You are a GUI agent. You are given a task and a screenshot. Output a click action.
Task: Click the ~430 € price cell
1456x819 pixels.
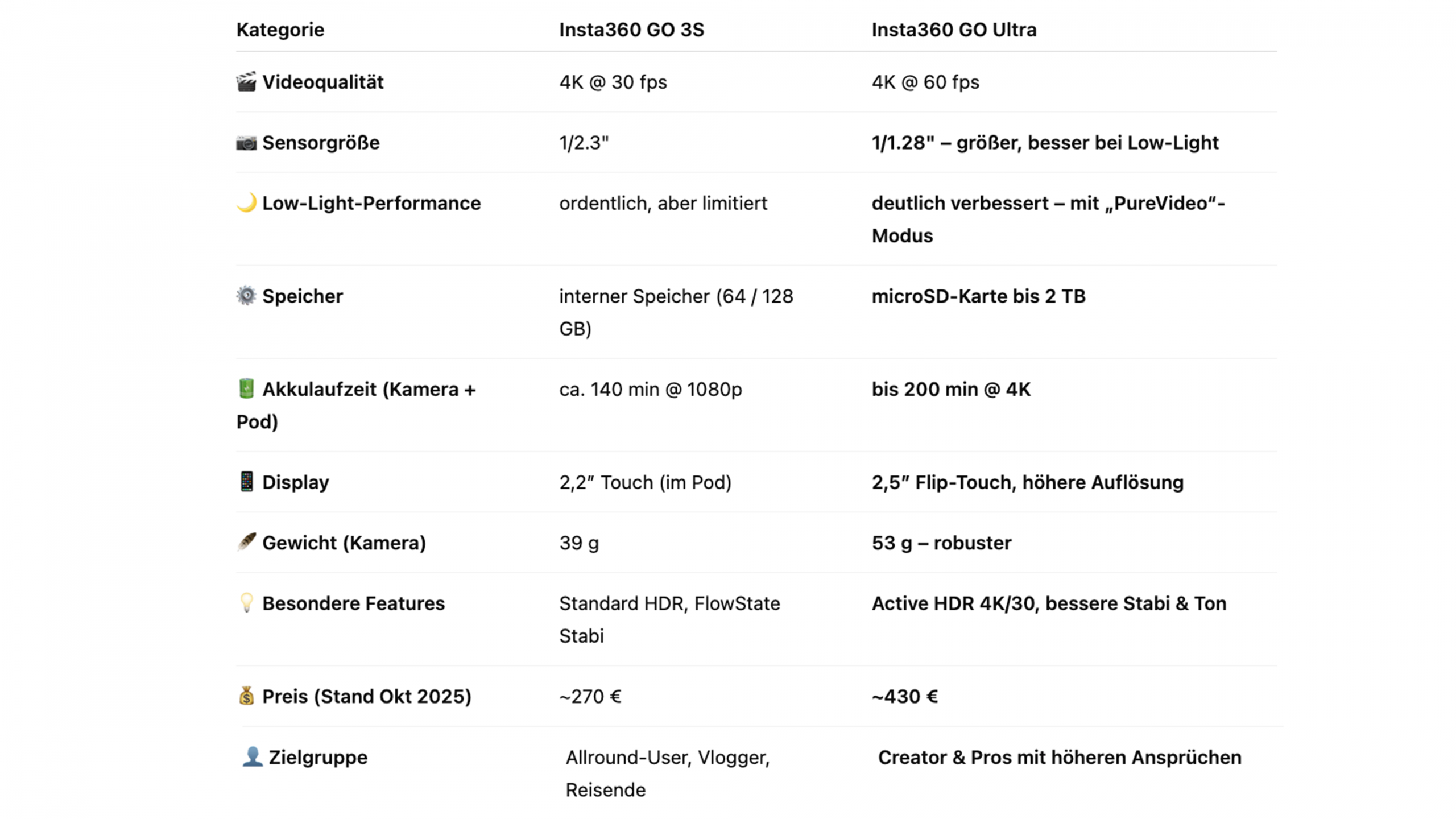point(904,697)
